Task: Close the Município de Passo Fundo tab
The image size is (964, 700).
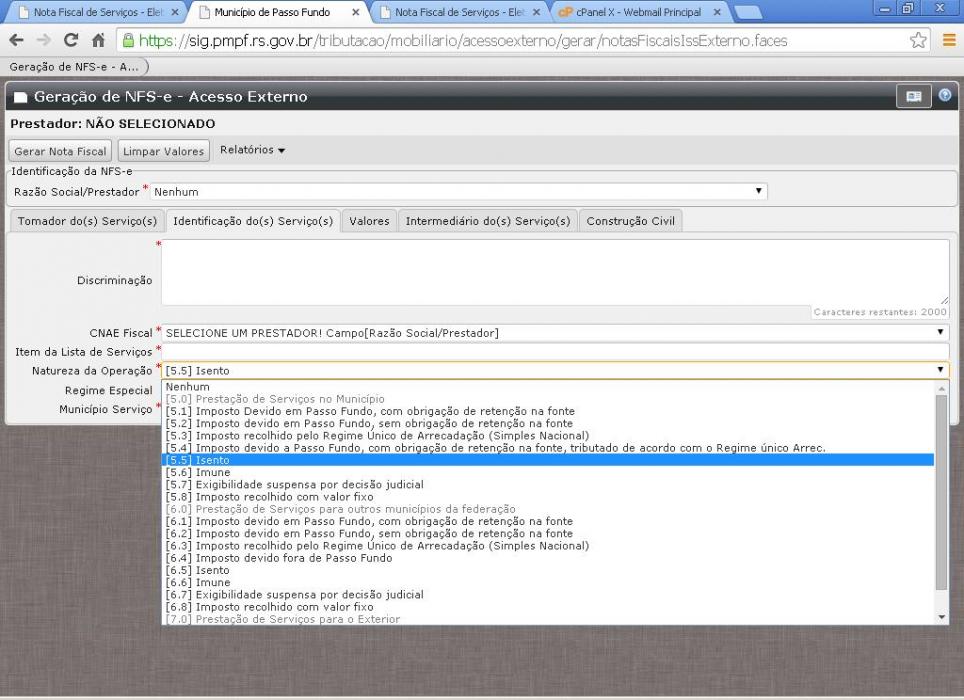Action: coord(355,12)
